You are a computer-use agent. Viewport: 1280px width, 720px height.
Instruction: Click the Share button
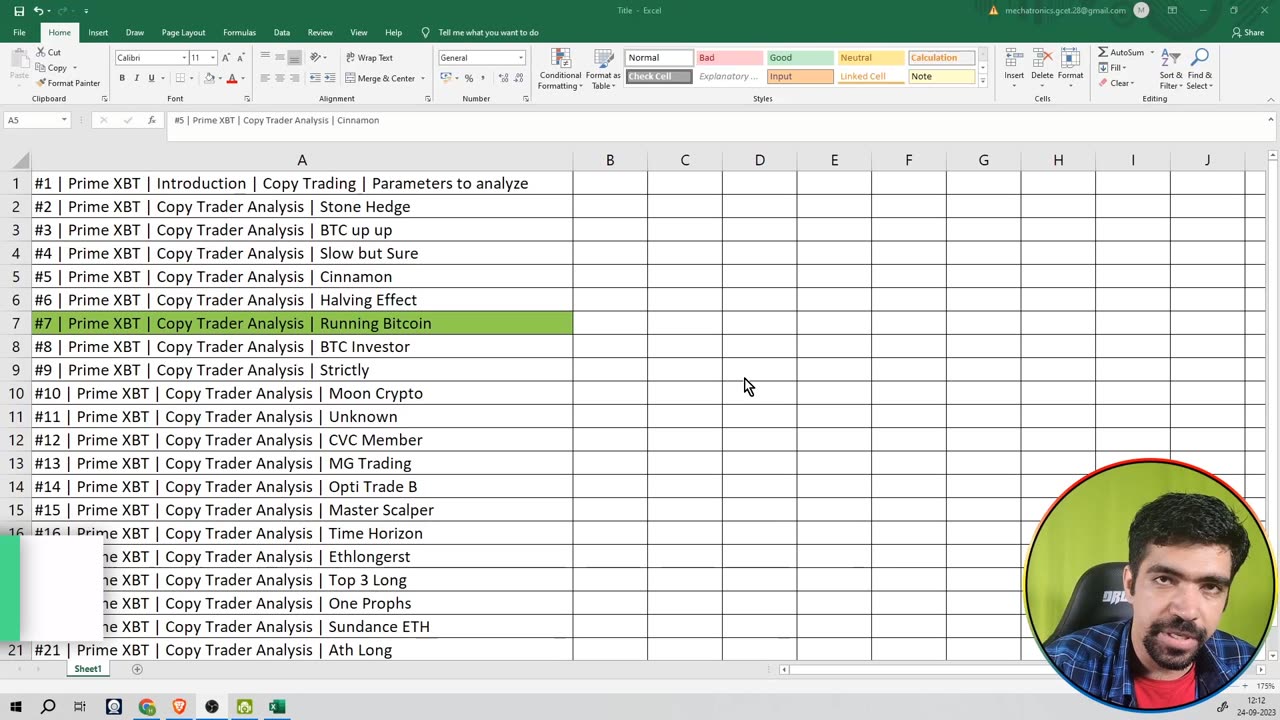(1248, 32)
